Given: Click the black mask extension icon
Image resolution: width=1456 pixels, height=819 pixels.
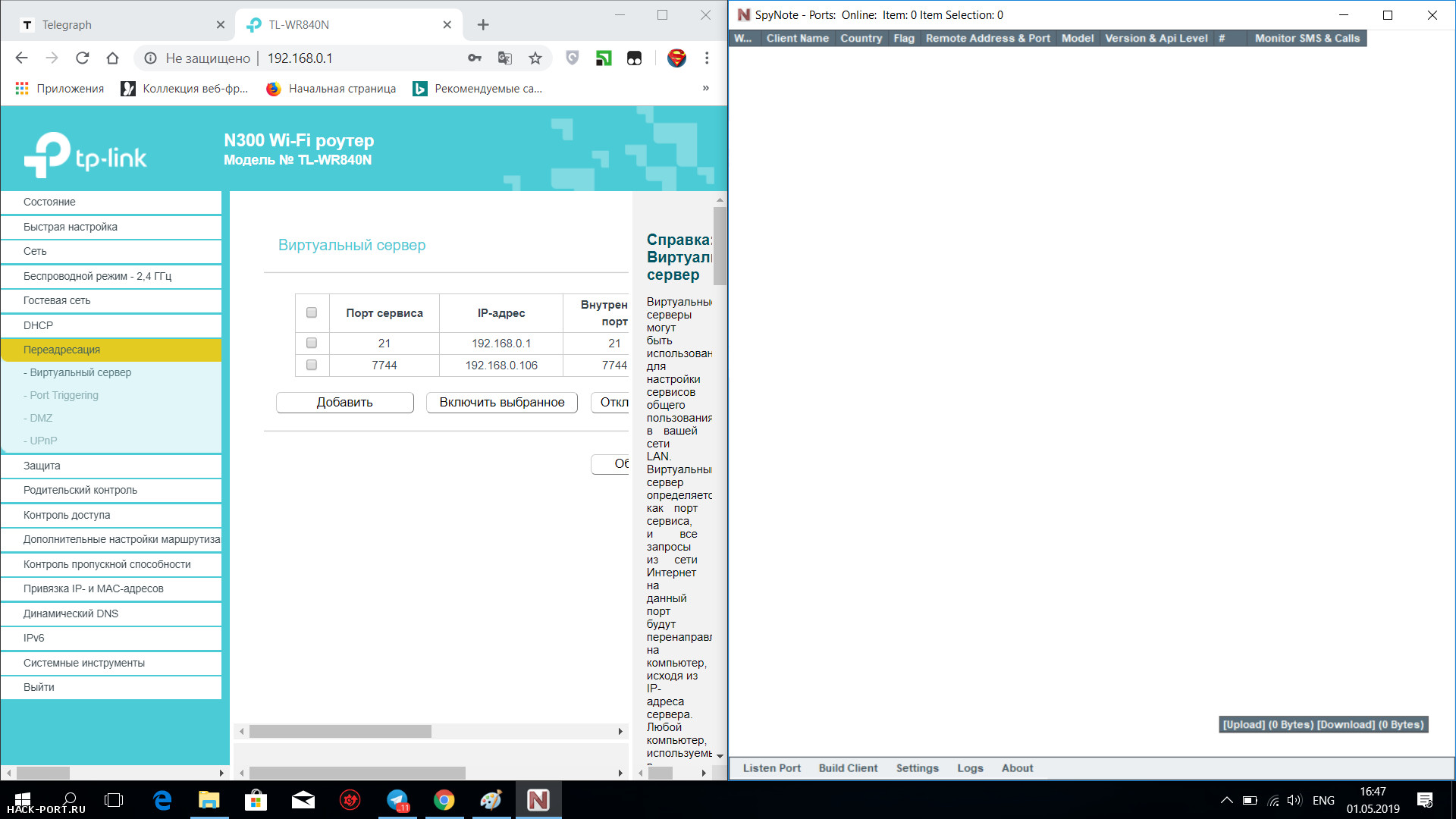Looking at the screenshot, I should 635,58.
